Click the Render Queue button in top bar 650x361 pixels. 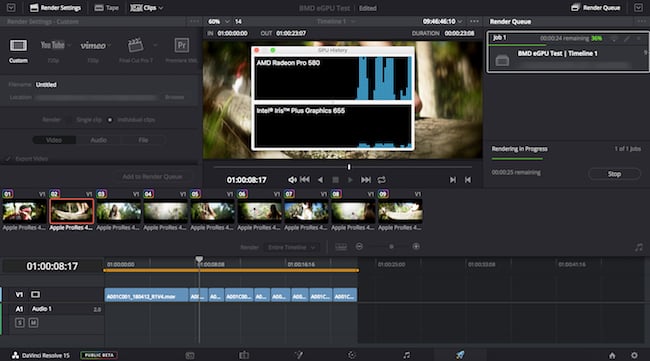pos(595,8)
